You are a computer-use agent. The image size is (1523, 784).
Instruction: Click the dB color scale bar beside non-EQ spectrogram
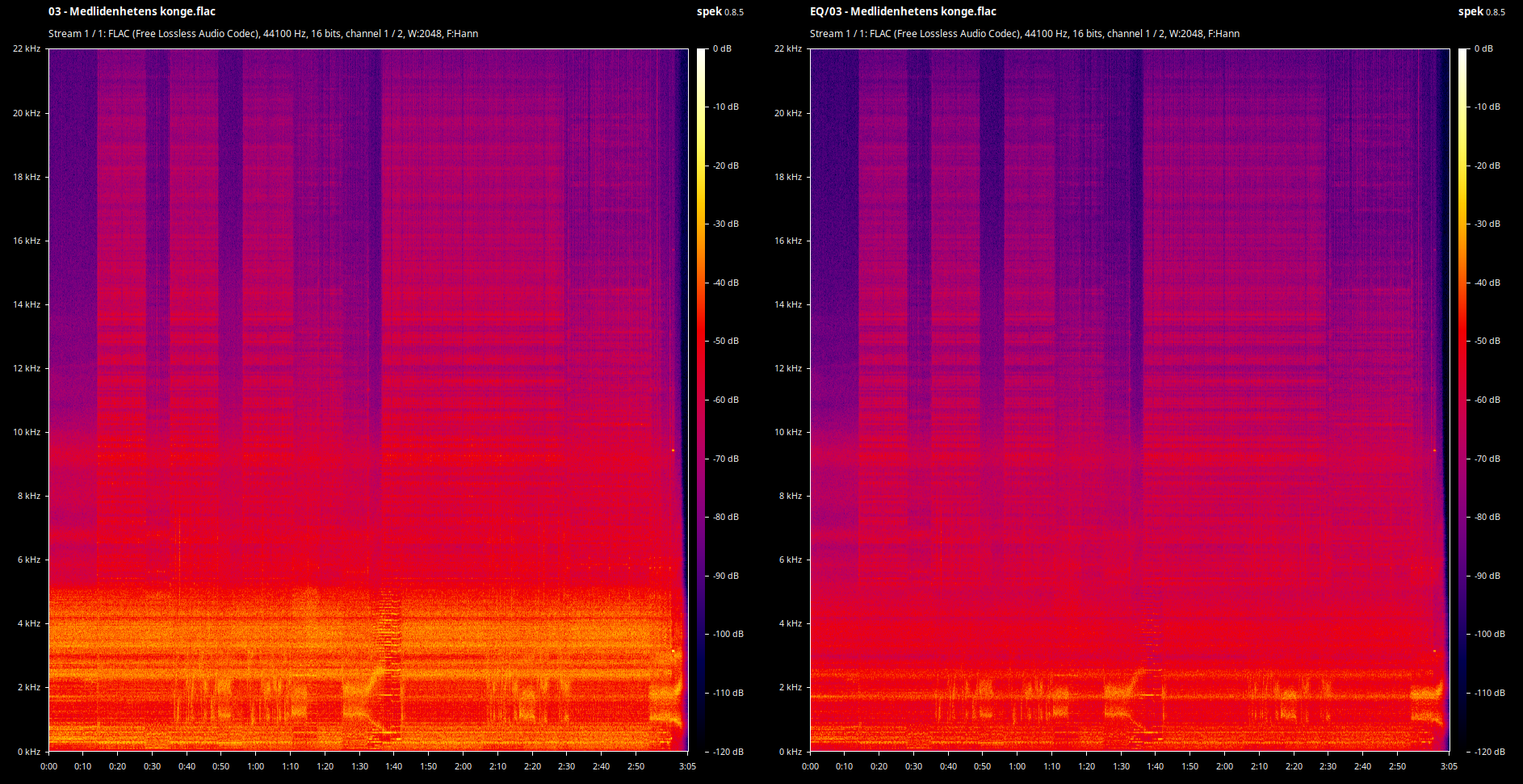[x=701, y=400]
